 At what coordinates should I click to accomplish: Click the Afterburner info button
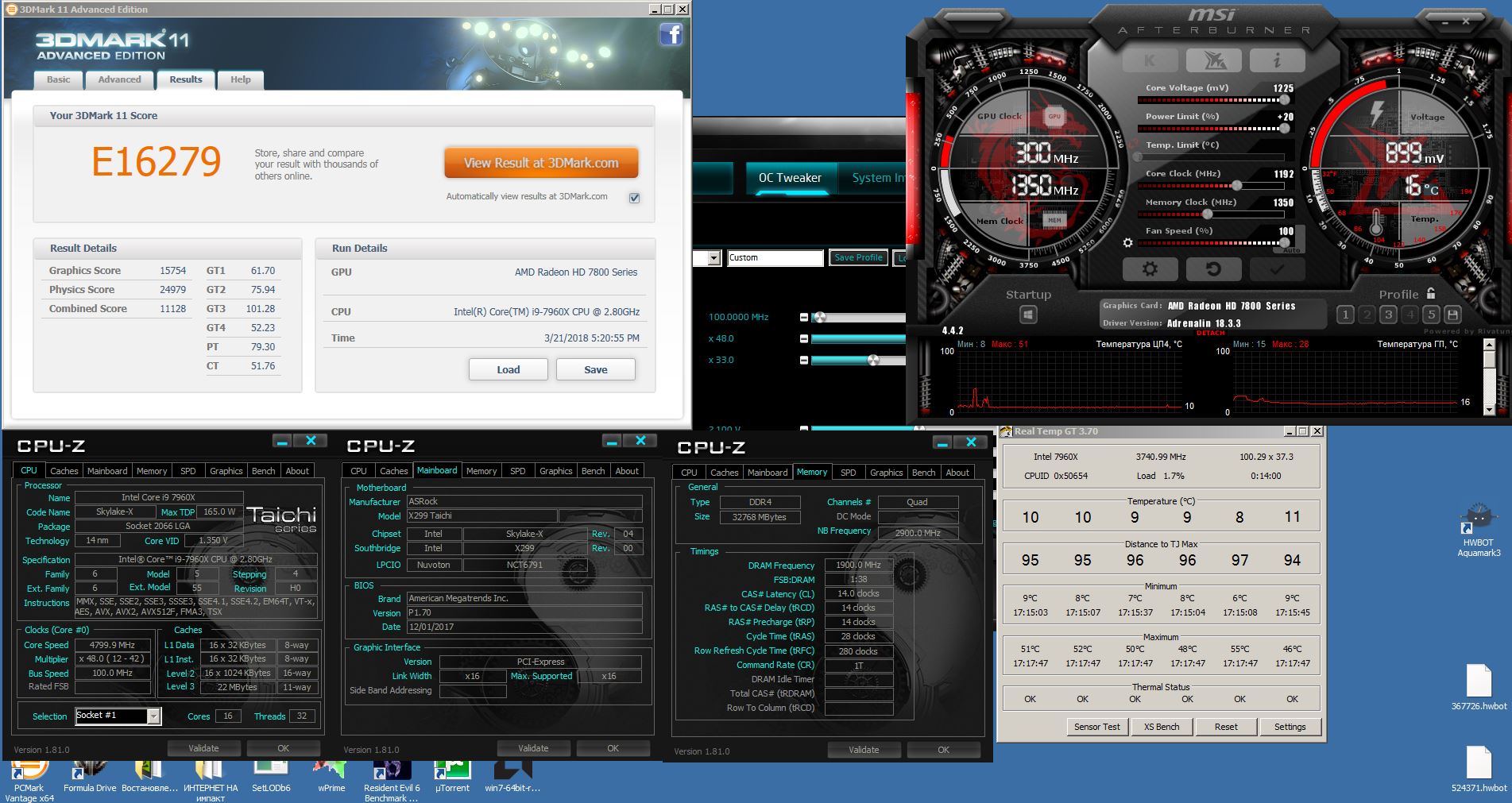[1277, 60]
